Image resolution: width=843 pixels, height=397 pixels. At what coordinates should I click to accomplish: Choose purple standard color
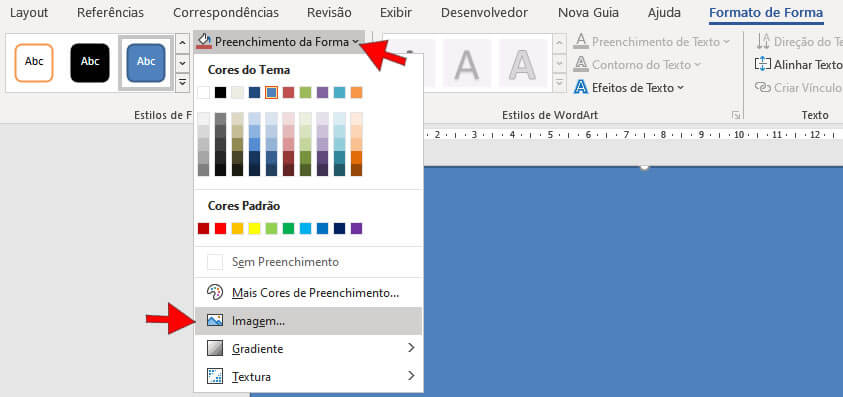(356, 228)
